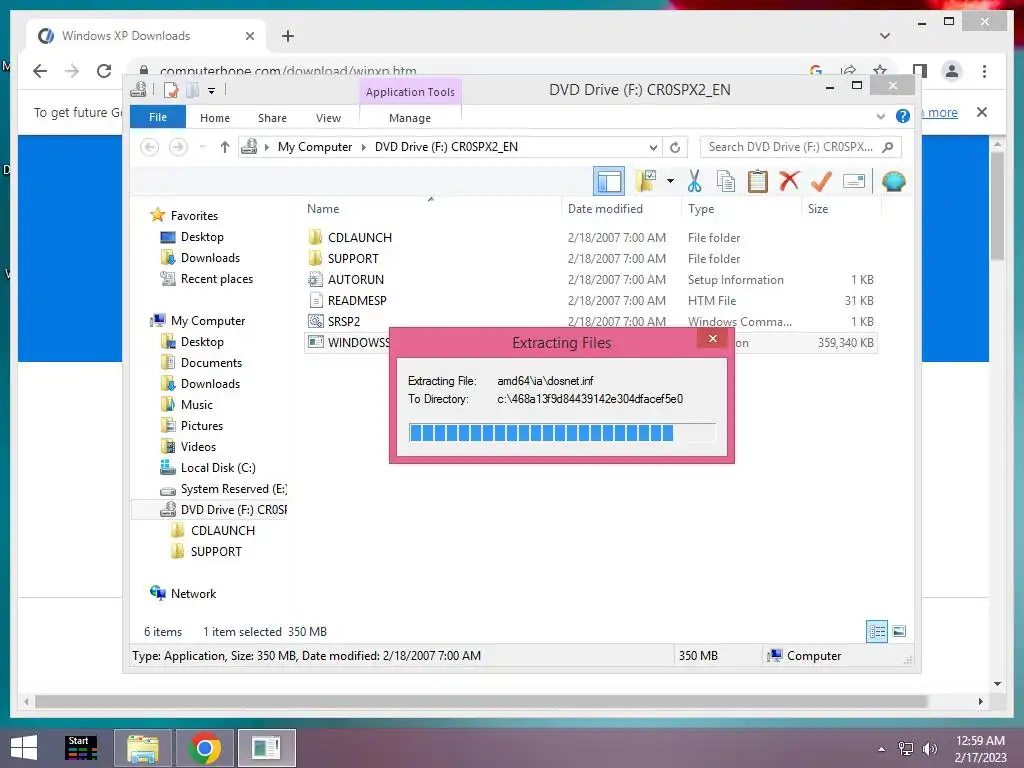
Task: Select the Application Tools contextual tab
Action: tap(410, 92)
